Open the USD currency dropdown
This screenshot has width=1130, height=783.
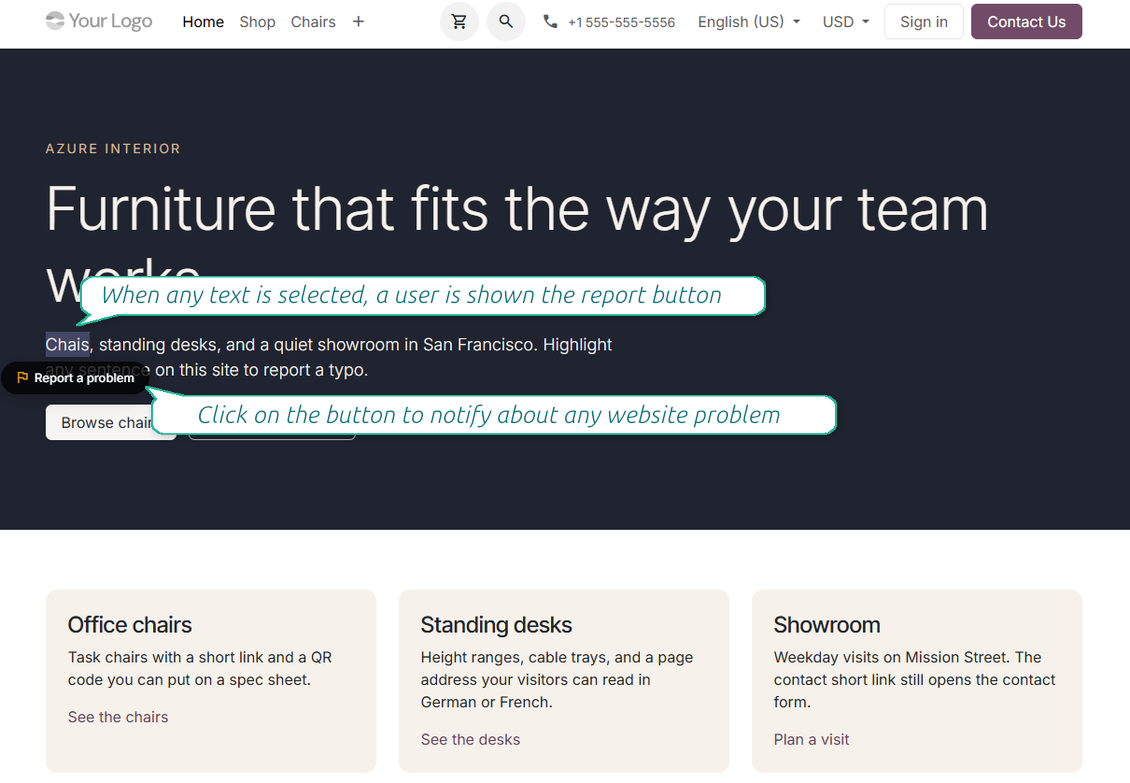point(845,22)
